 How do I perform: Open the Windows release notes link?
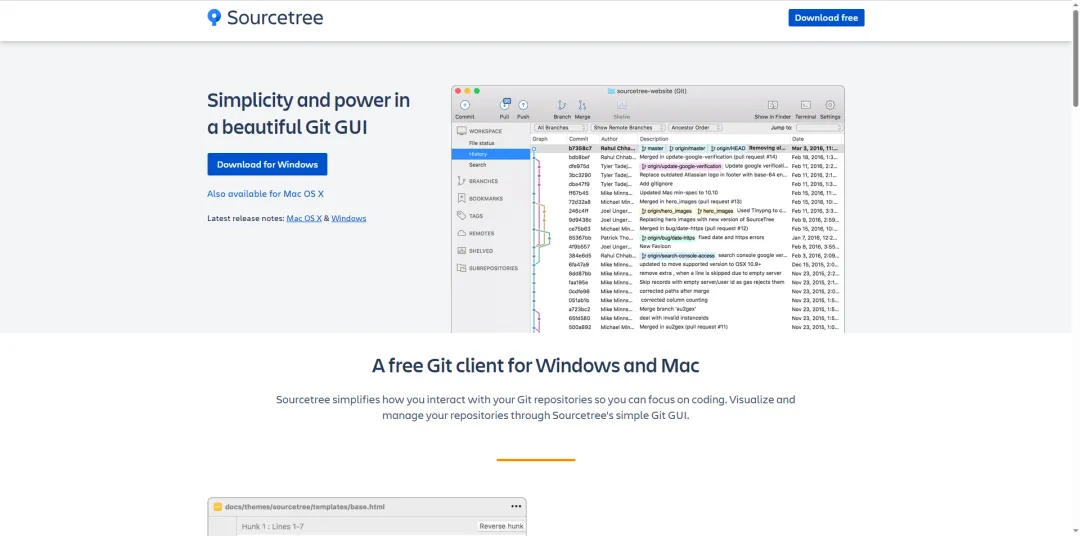tap(349, 218)
